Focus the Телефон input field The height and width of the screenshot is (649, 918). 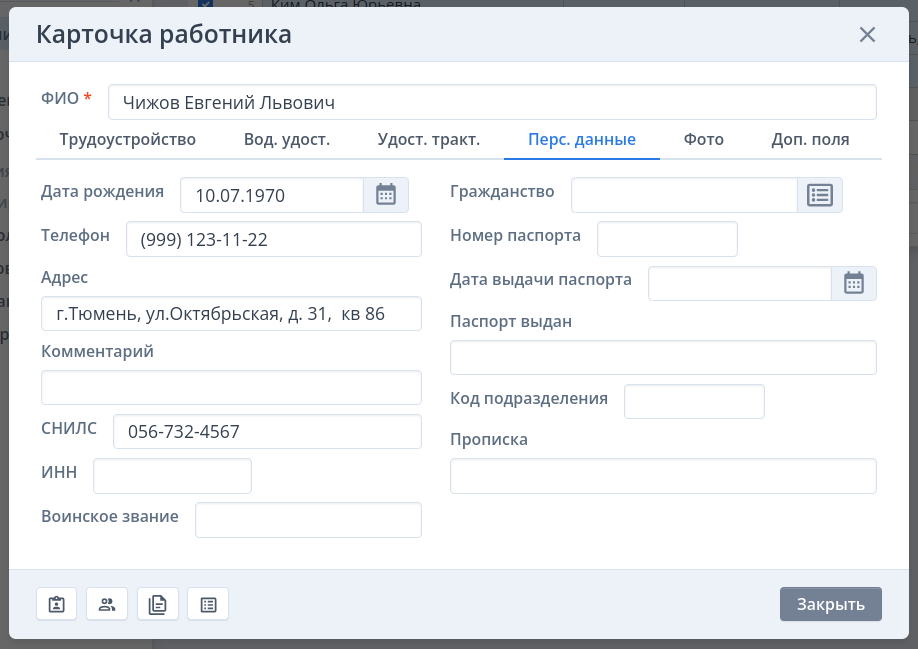pos(274,239)
